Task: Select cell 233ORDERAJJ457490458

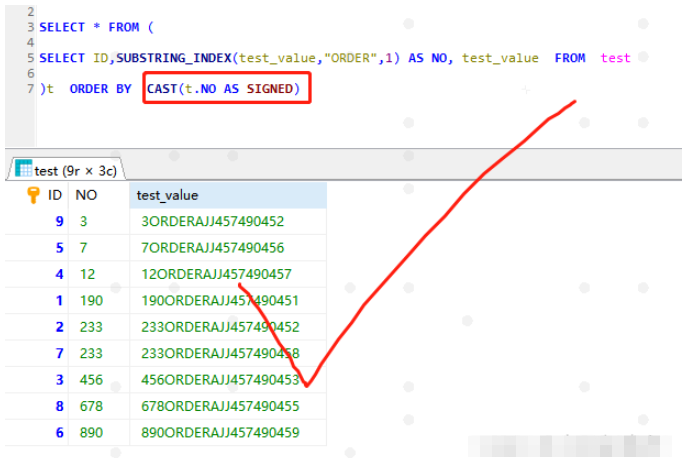Action: click(x=228, y=353)
